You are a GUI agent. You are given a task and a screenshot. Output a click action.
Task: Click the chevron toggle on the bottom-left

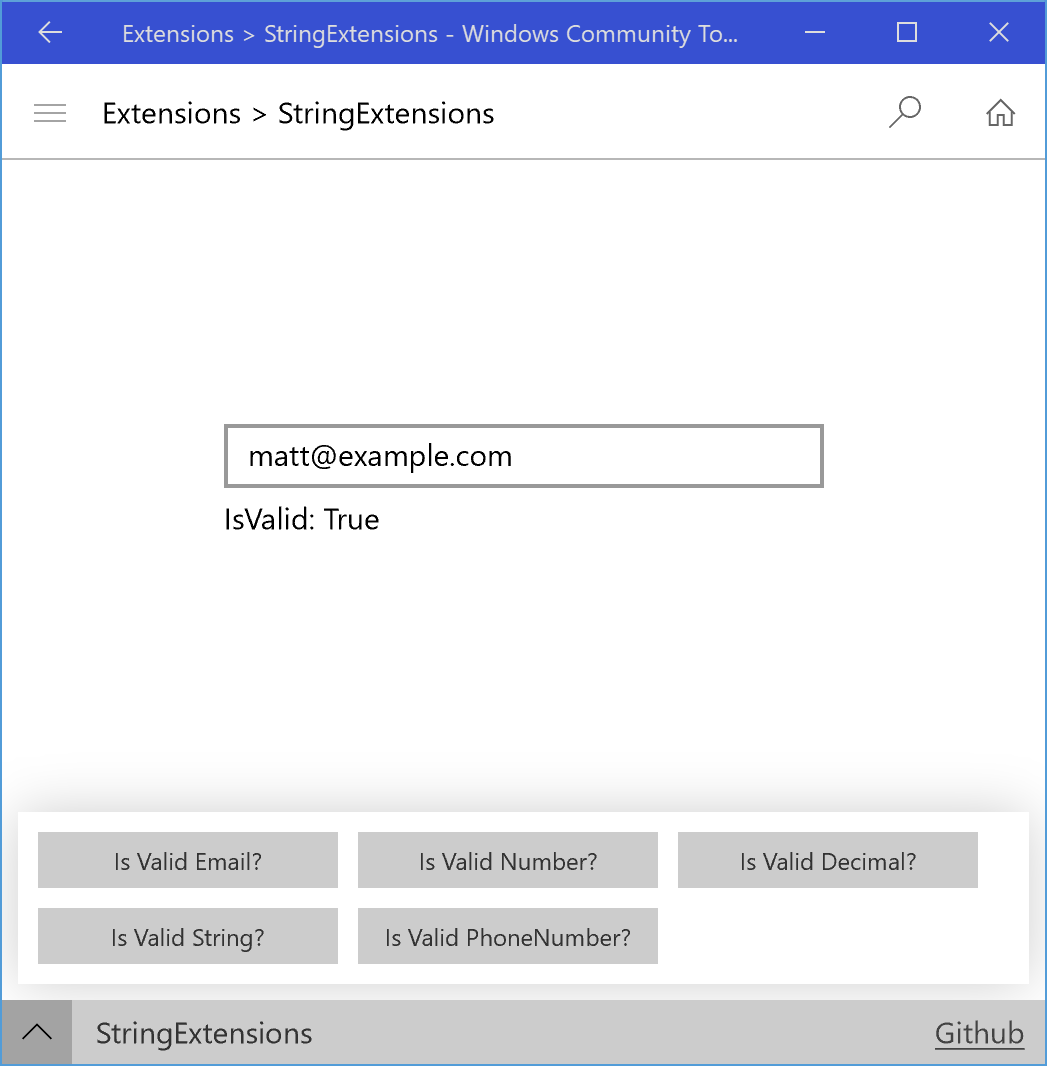tap(37, 1031)
